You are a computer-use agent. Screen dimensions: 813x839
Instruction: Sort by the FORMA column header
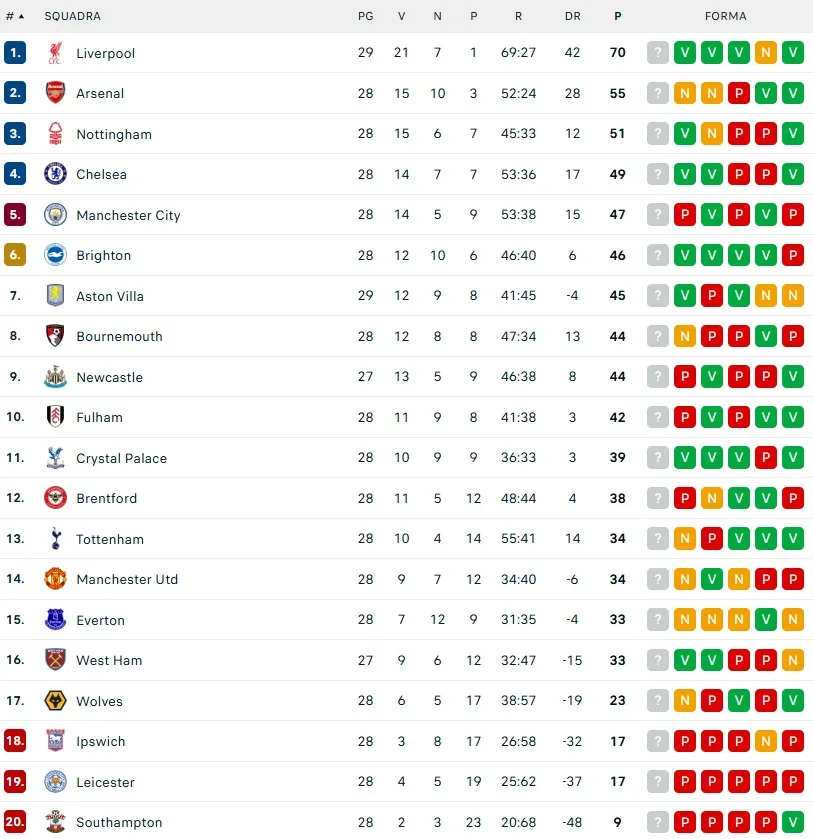click(725, 16)
